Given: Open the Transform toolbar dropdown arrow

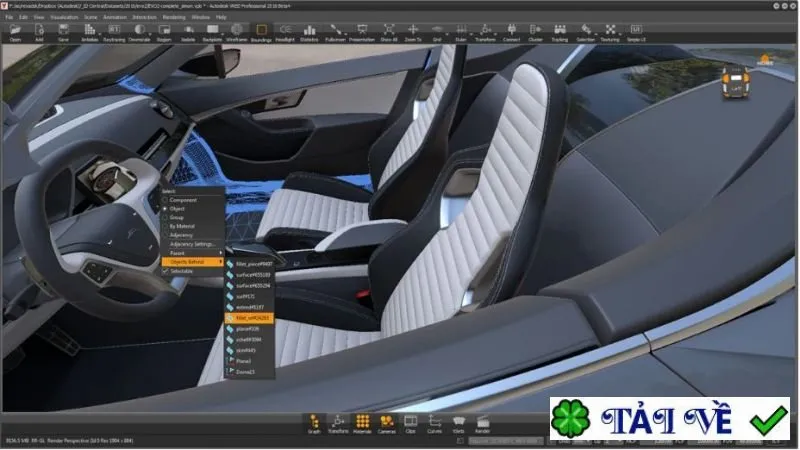Looking at the screenshot, I should click(496, 34).
